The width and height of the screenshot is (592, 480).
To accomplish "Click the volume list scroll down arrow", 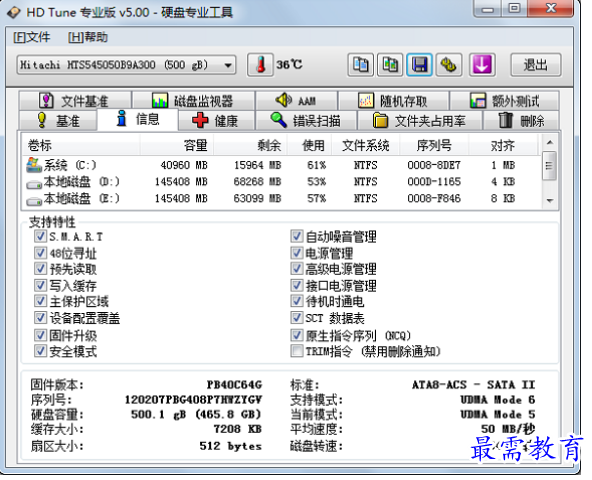I will point(550,201).
